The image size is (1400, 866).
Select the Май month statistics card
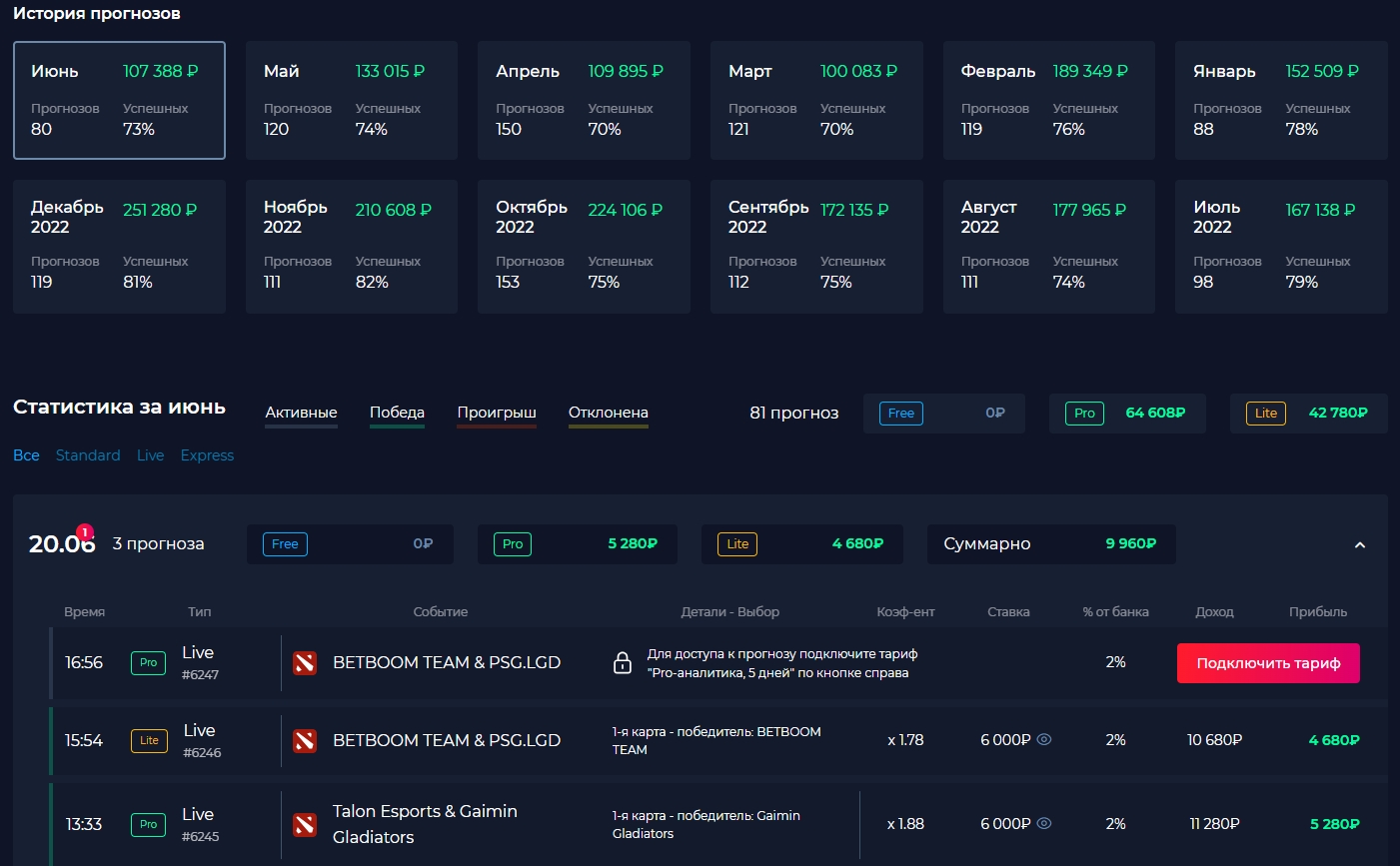point(352,100)
